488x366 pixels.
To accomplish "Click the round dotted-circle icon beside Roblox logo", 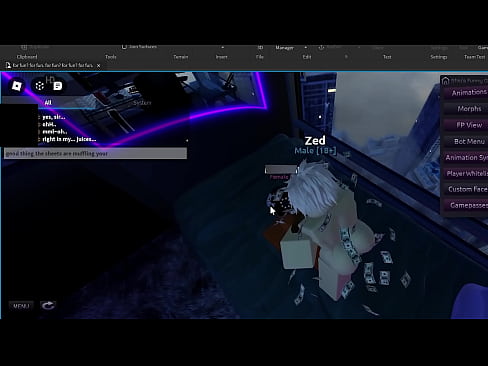I will click(x=39, y=86).
